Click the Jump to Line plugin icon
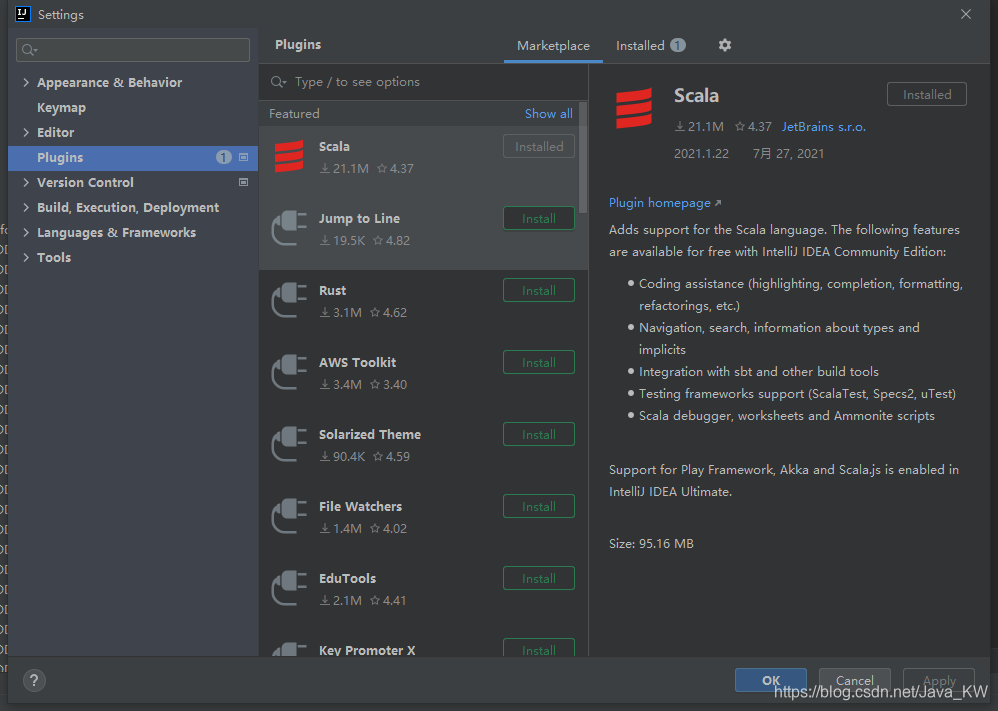This screenshot has height=711, width=998. pyautogui.click(x=289, y=228)
